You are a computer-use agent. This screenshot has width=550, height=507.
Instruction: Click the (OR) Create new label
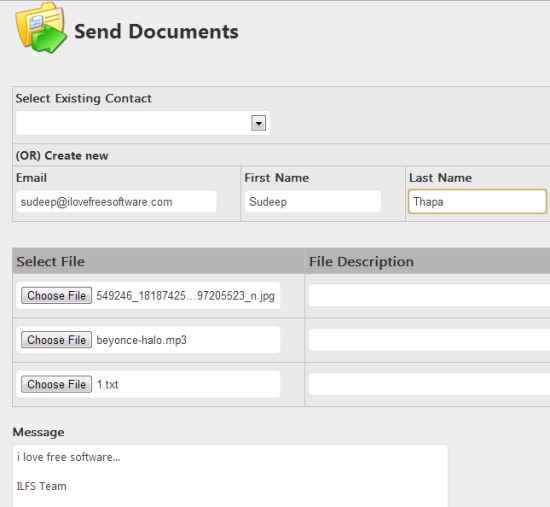pyautogui.click(x=62, y=155)
